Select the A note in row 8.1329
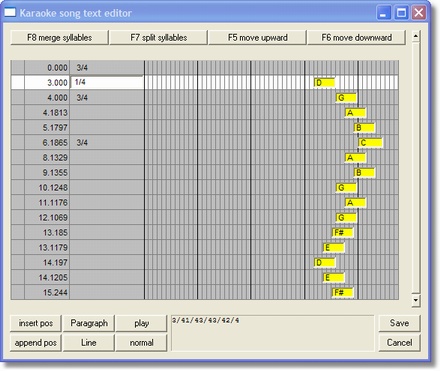The image size is (440, 371). [x=355, y=158]
